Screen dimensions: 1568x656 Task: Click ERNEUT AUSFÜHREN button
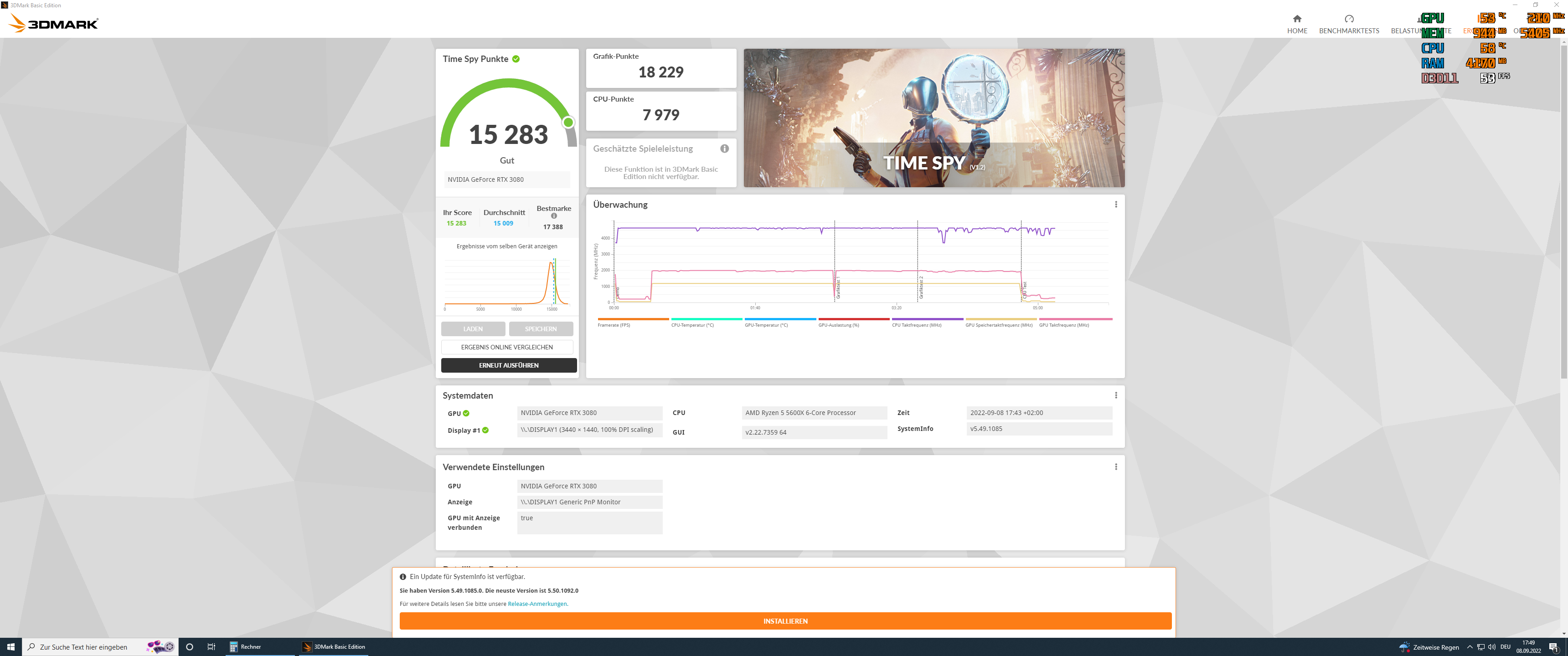(x=508, y=365)
